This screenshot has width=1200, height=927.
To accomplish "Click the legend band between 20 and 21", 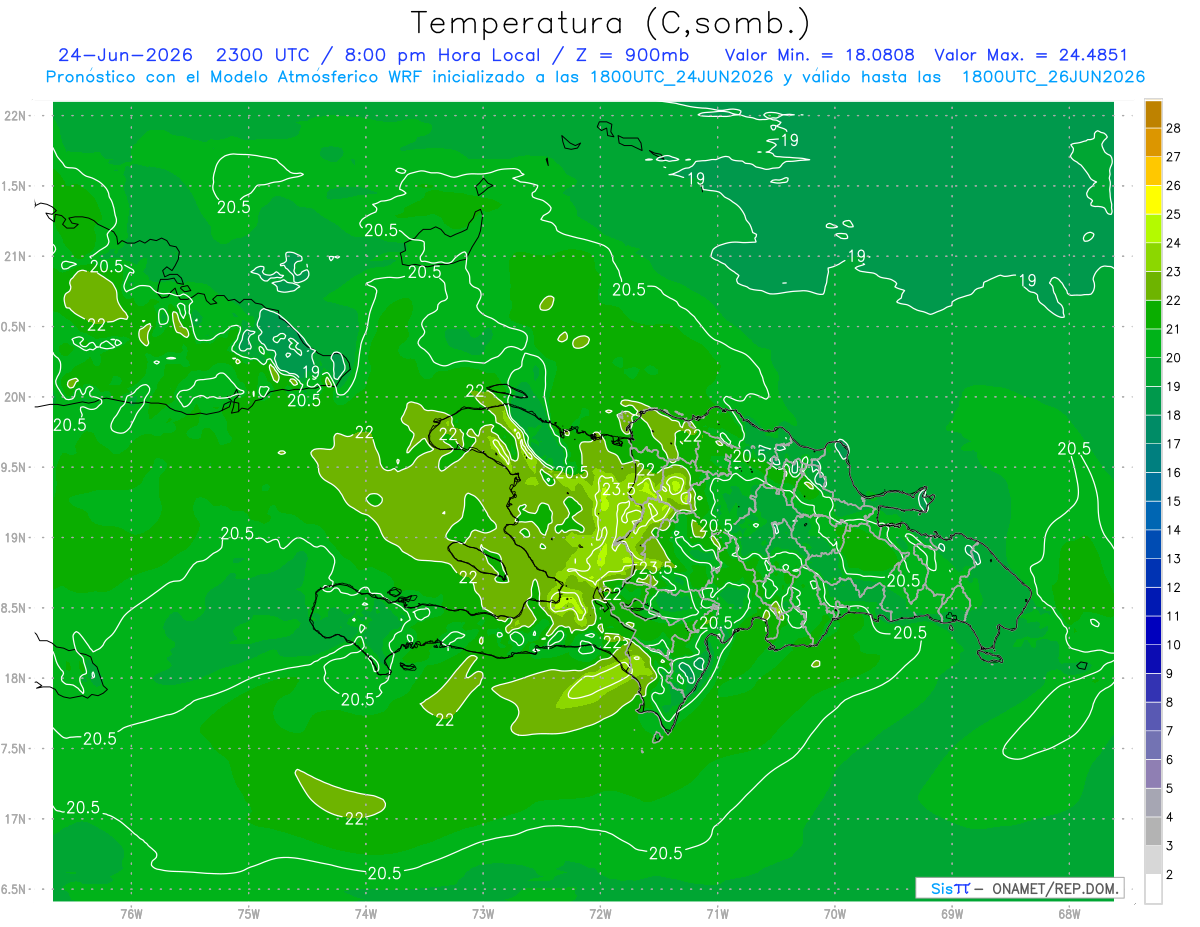I will 1153,344.
